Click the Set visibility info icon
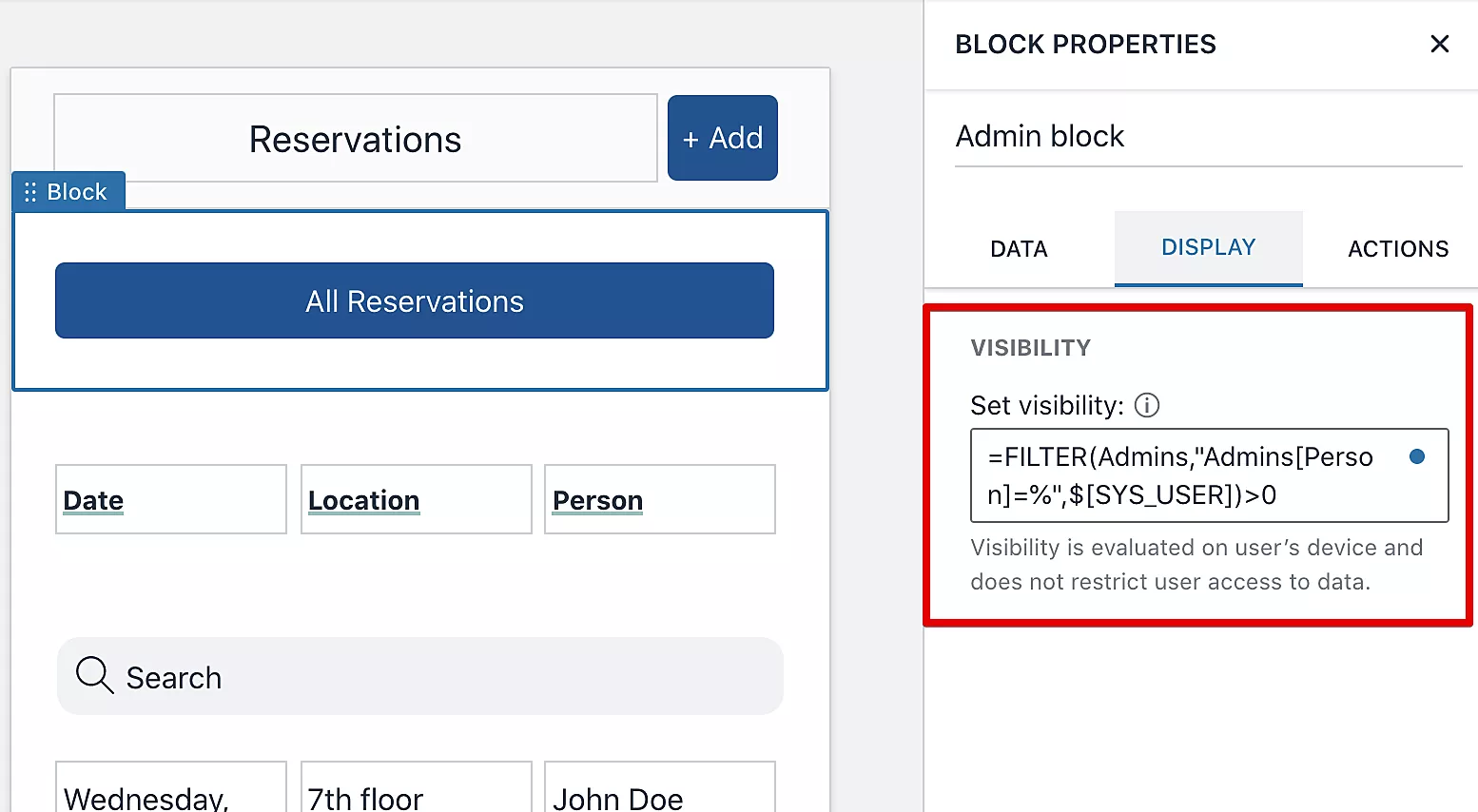This screenshot has width=1478, height=812. coord(1147,406)
